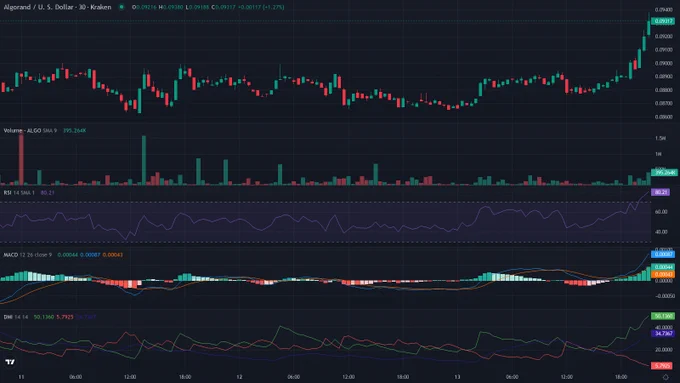Click the OHLC values in chart header
Image resolution: width=680 pixels, height=383 pixels.
pyautogui.click(x=208, y=7)
